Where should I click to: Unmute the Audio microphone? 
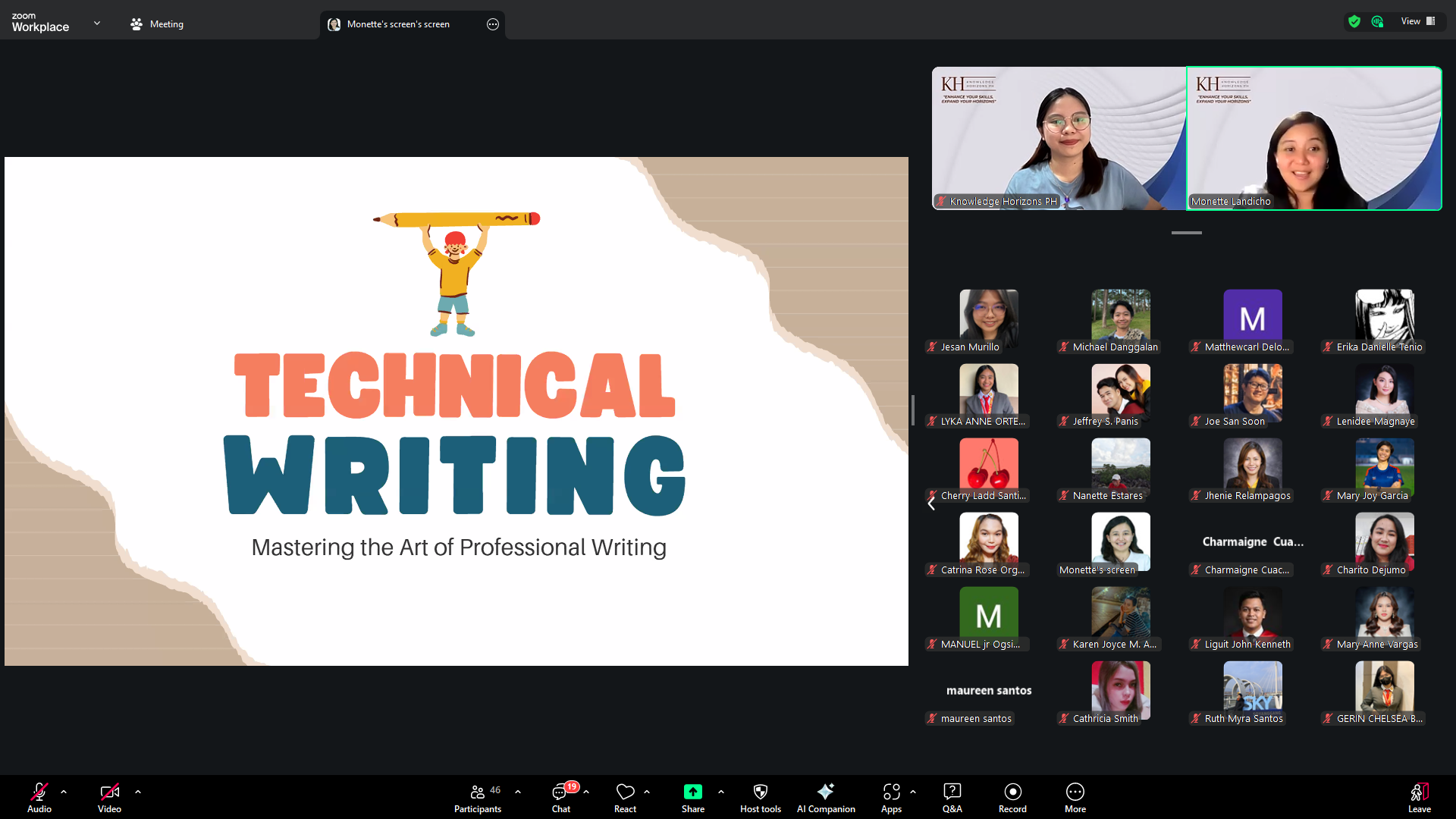(39, 792)
